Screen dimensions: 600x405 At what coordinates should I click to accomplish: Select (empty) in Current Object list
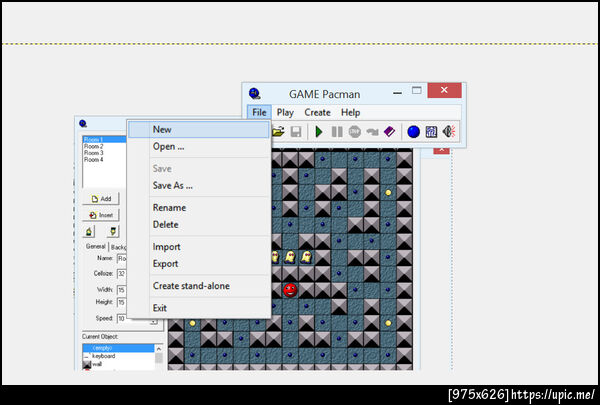pos(119,348)
